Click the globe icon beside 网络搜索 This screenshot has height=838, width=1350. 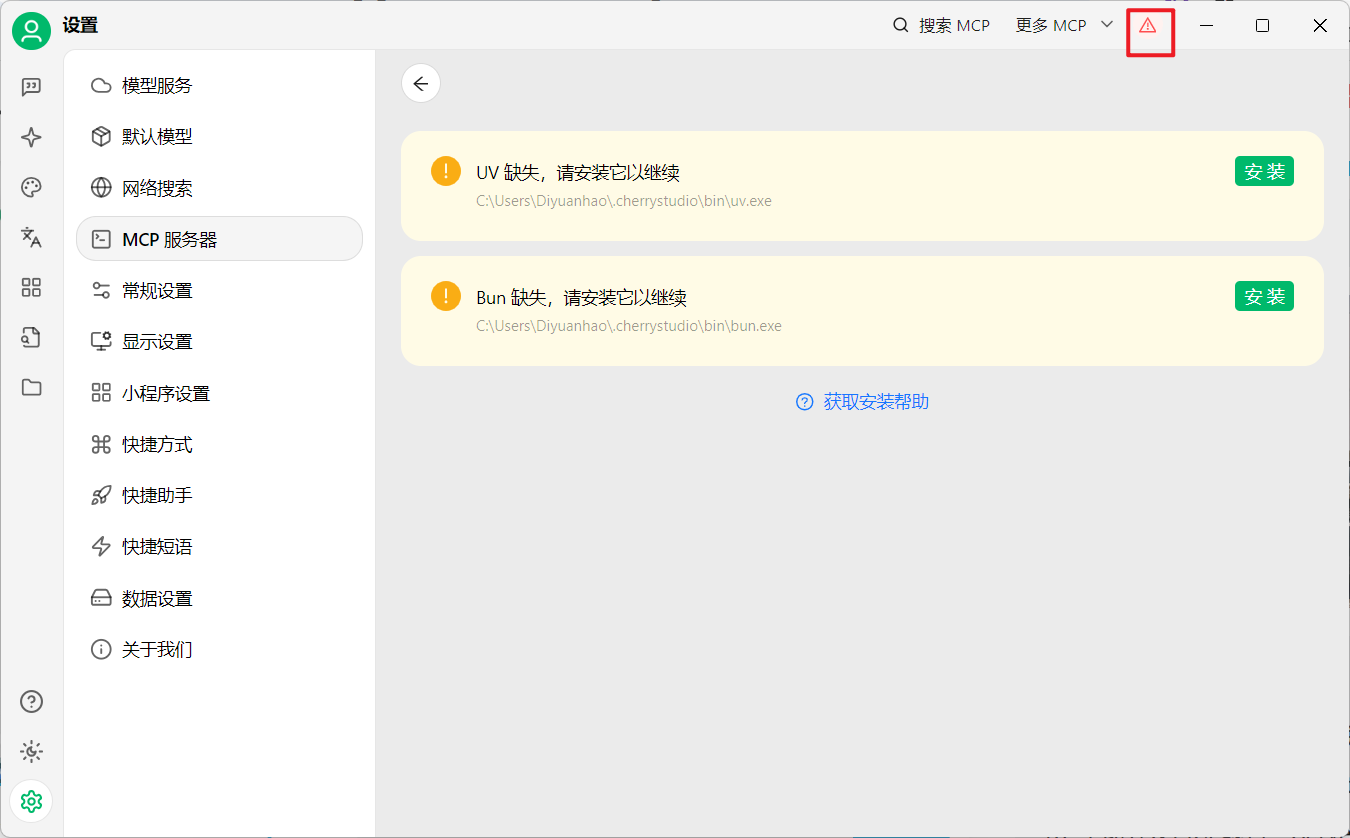coord(101,188)
